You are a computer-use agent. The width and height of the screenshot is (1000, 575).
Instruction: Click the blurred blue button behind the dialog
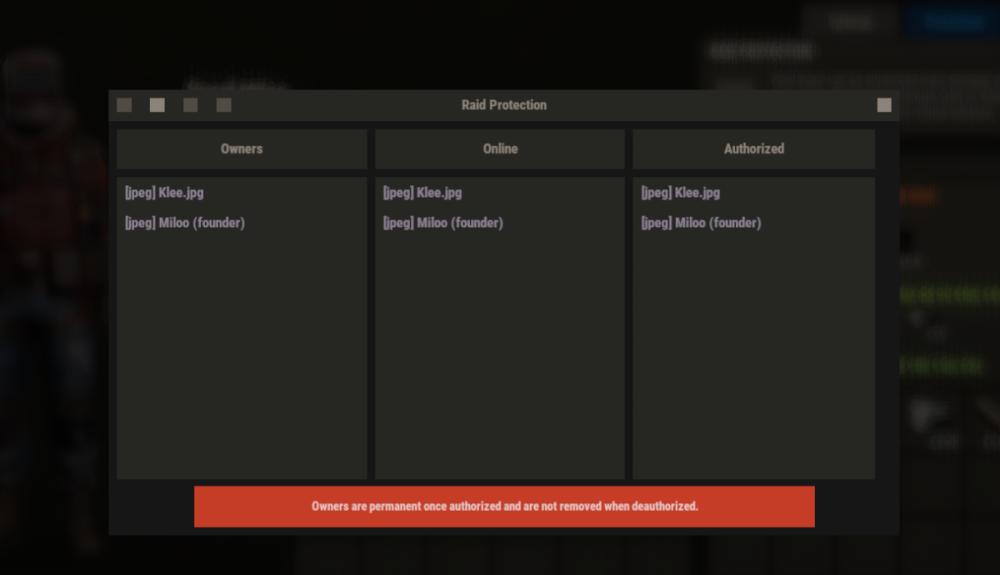(952, 20)
